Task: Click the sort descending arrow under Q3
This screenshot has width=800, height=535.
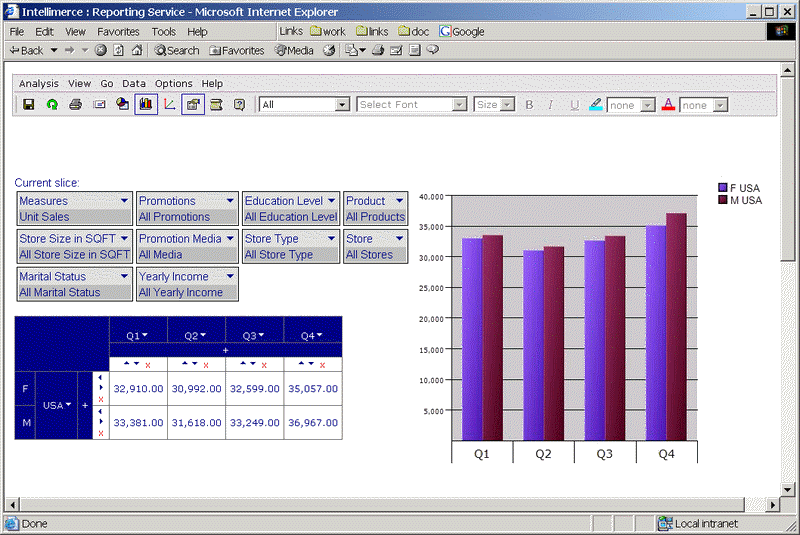Action: point(253,364)
